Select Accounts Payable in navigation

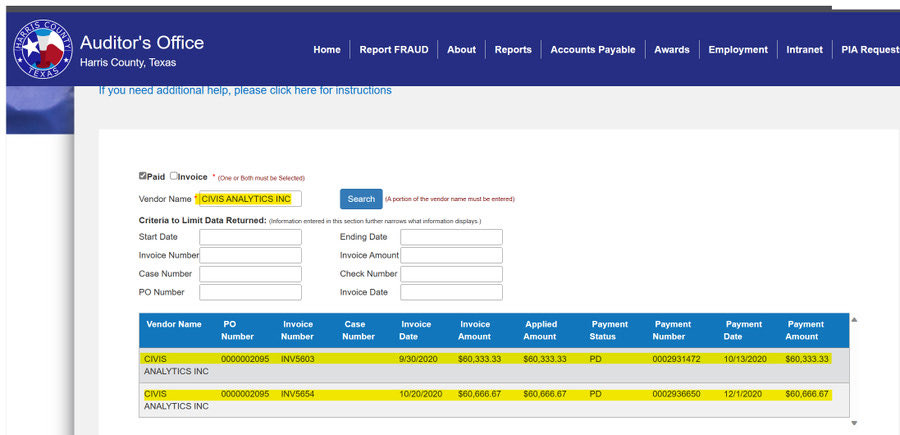[x=593, y=50]
